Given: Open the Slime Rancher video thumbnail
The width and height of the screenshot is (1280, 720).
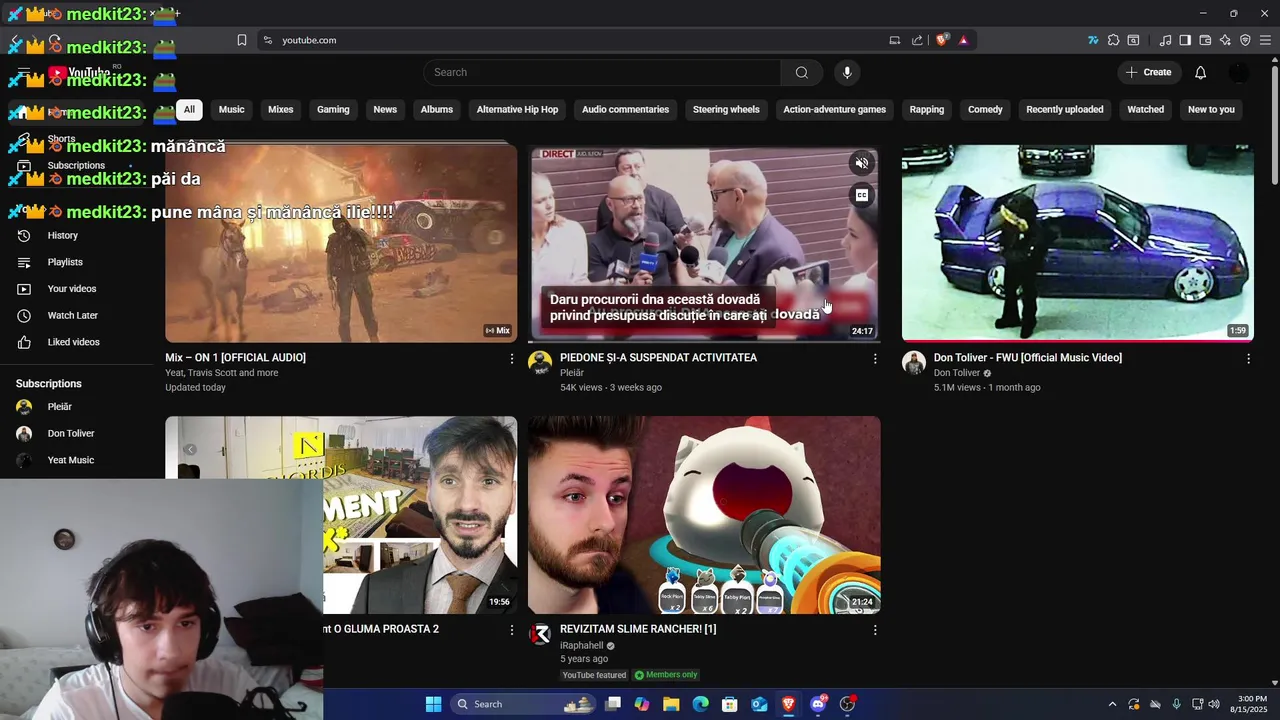Looking at the screenshot, I should [704, 515].
